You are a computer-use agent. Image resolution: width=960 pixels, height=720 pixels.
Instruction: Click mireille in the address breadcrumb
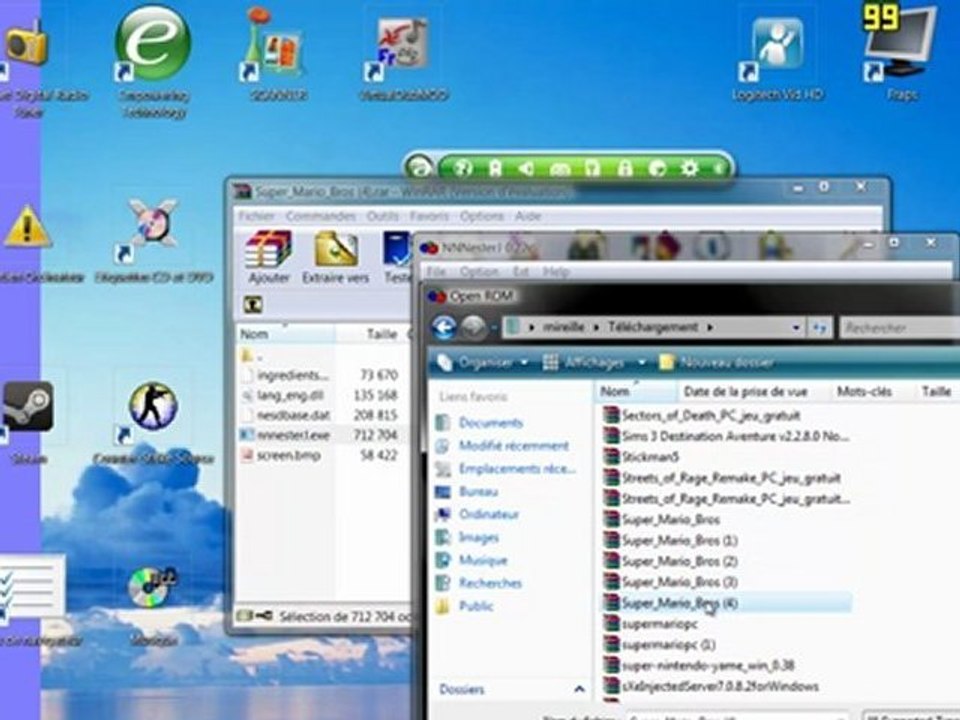564,328
